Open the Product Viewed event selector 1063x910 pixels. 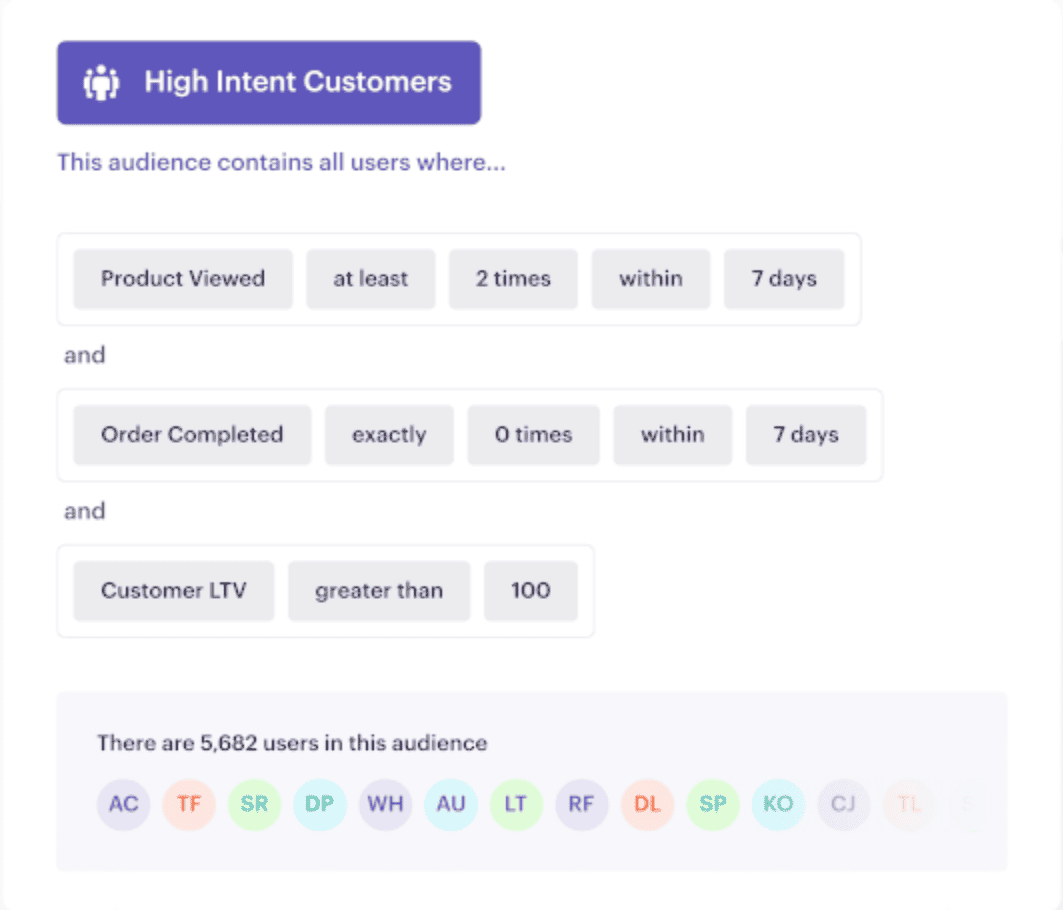pyautogui.click(x=183, y=279)
